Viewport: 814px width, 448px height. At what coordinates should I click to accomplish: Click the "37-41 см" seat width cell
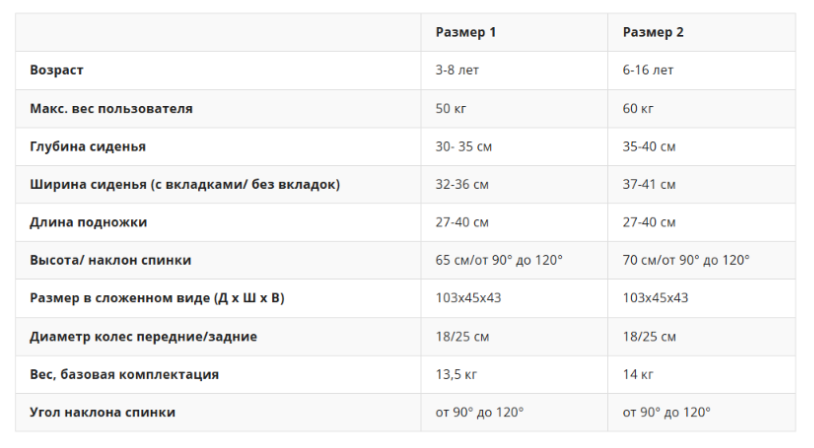(x=649, y=184)
